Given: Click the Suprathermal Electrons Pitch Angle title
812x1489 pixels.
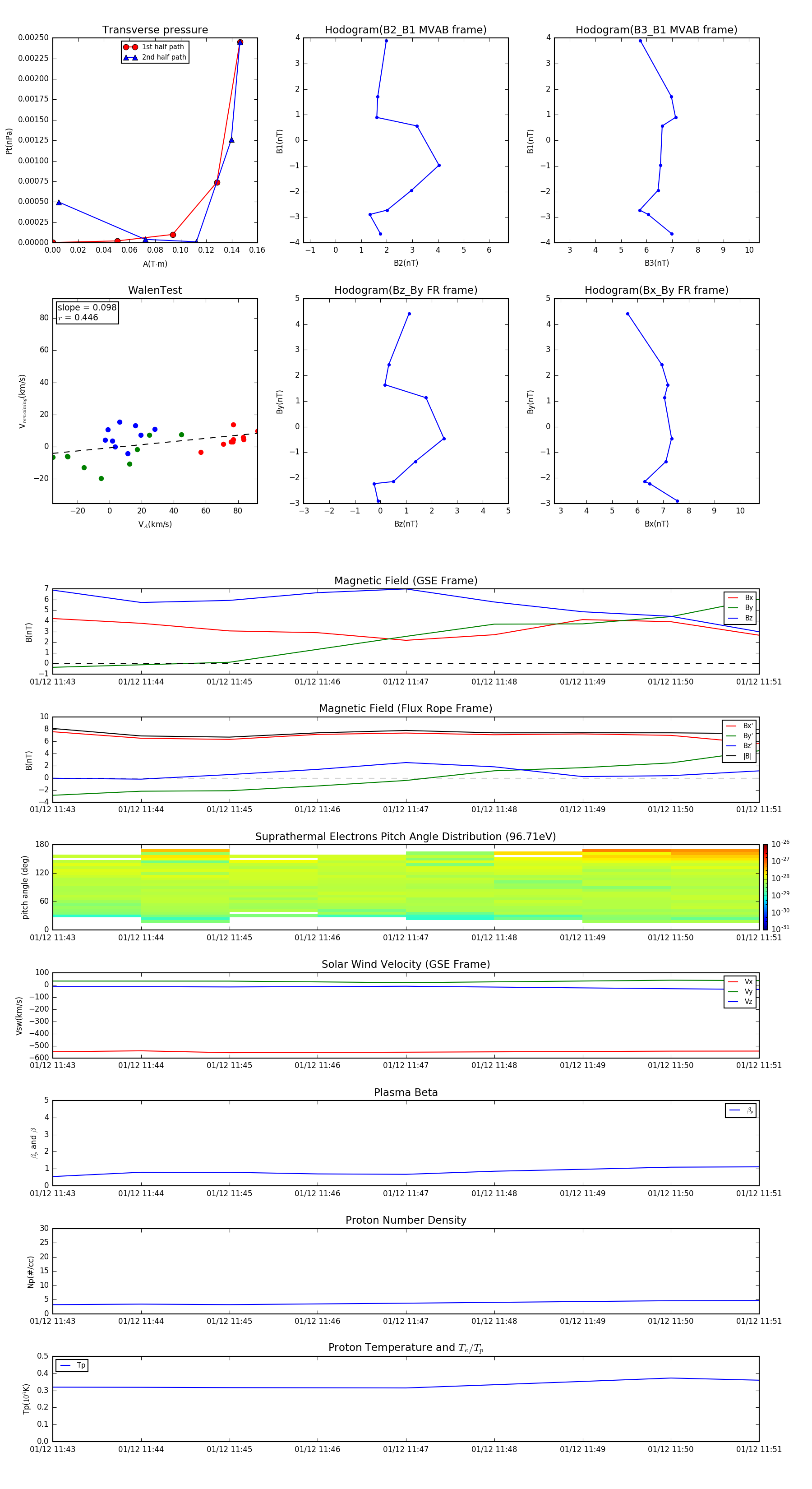Looking at the screenshot, I should pos(406,837).
